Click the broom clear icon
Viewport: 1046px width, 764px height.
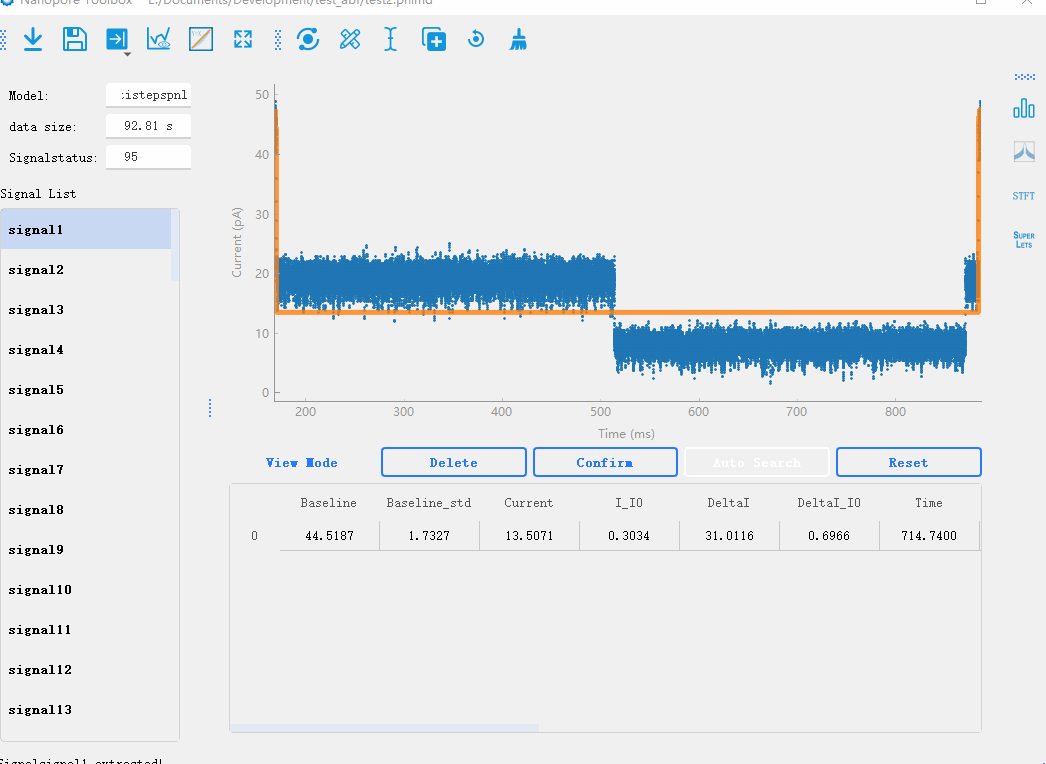(518, 39)
